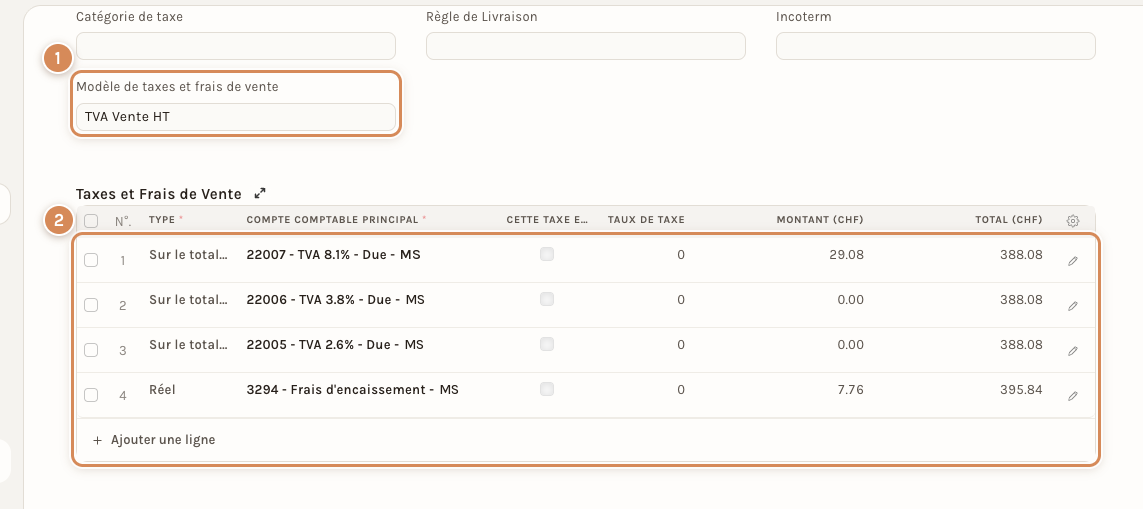The height and width of the screenshot is (509, 1143).
Task: Open the 'Réel' type cell
Action: tap(162, 391)
